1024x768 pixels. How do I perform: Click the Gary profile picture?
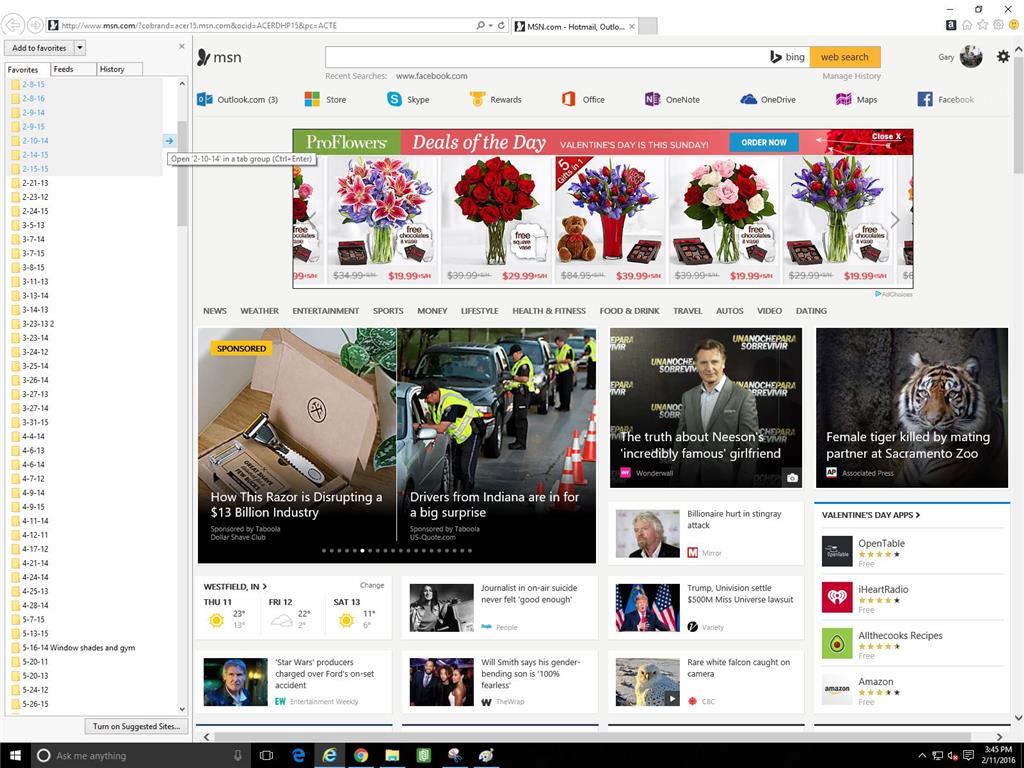tap(971, 57)
